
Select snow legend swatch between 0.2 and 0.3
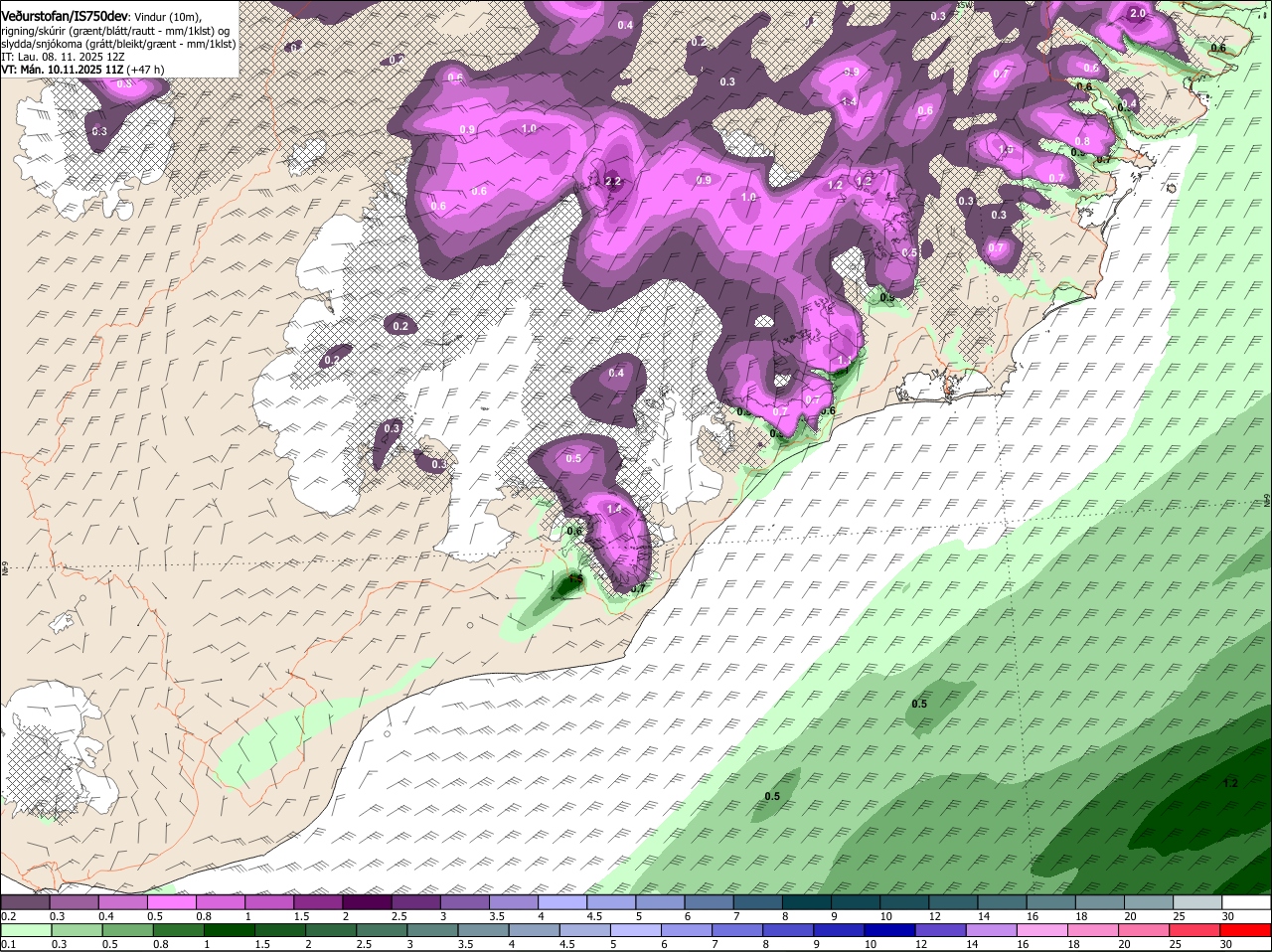point(24,902)
